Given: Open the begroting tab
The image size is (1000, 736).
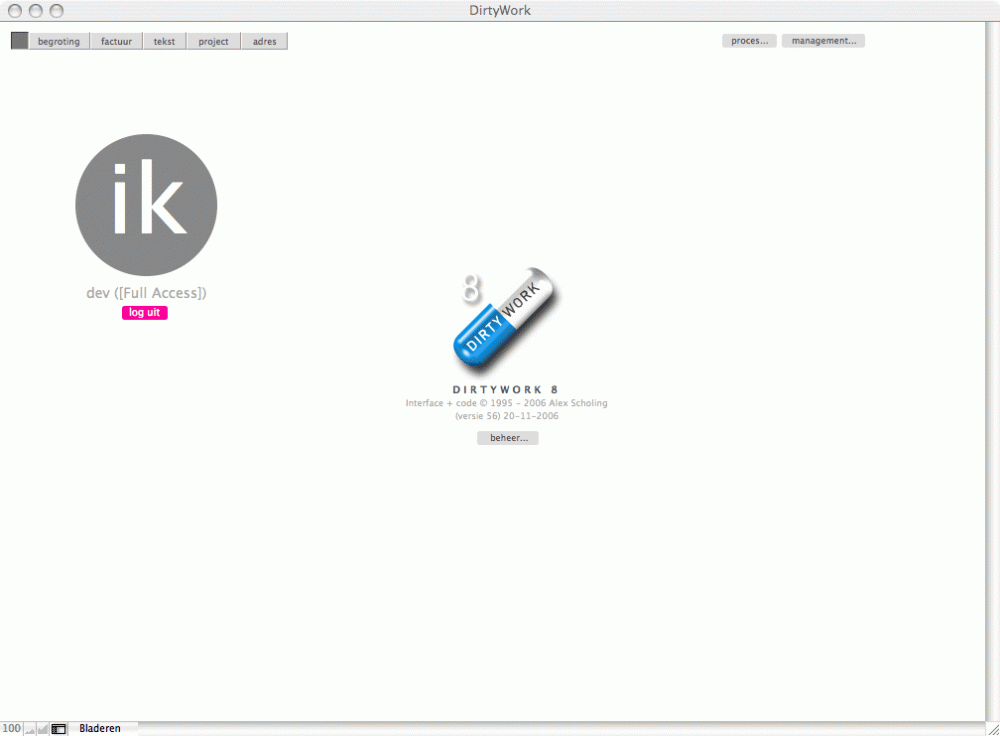Looking at the screenshot, I should (x=59, y=42).
